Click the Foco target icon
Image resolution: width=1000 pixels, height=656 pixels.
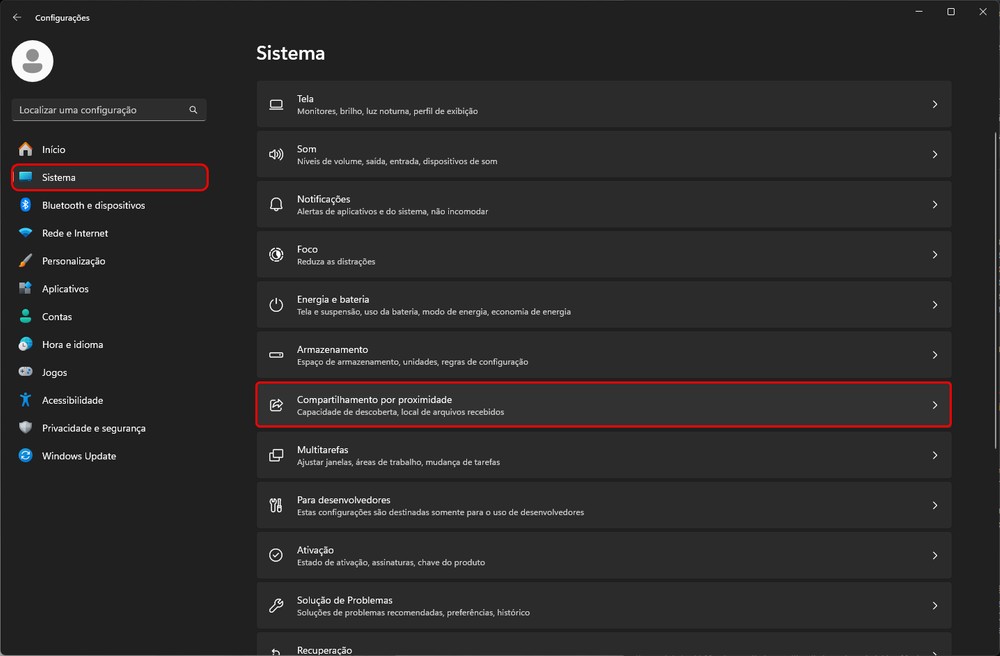[277, 255]
